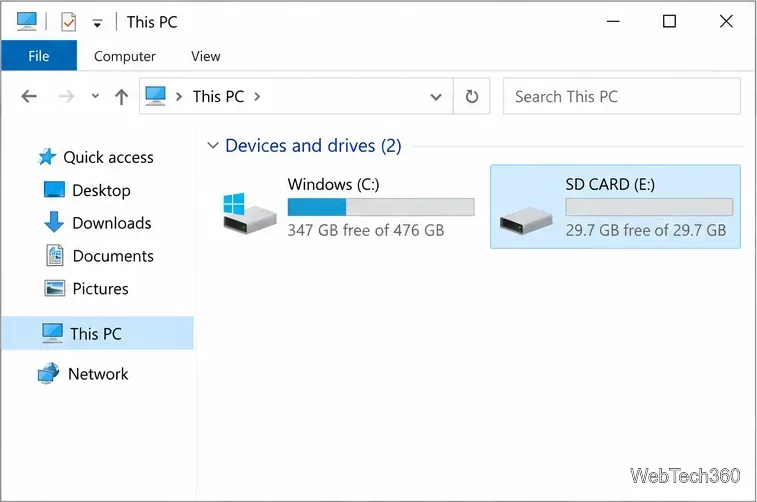This screenshot has height=502, width=757.
Task: Go up one level with Up arrow
Action: pos(122,97)
